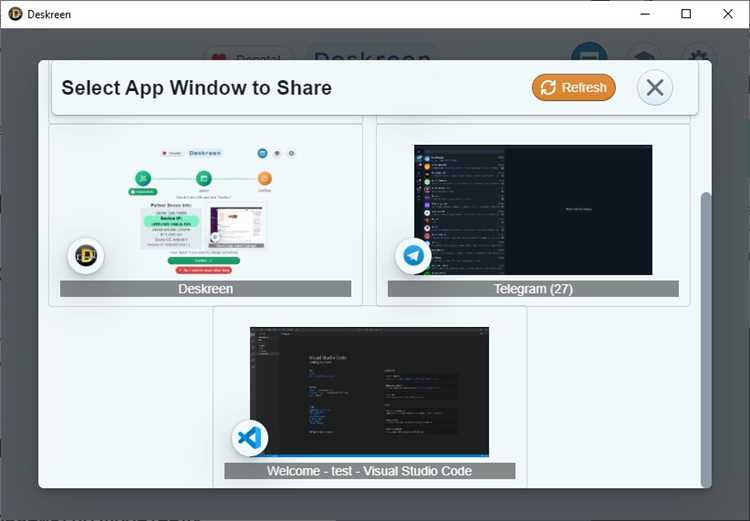Image resolution: width=750 pixels, height=521 pixels.
Task: Click the Select App Window to Share heading
Action: 197,88
